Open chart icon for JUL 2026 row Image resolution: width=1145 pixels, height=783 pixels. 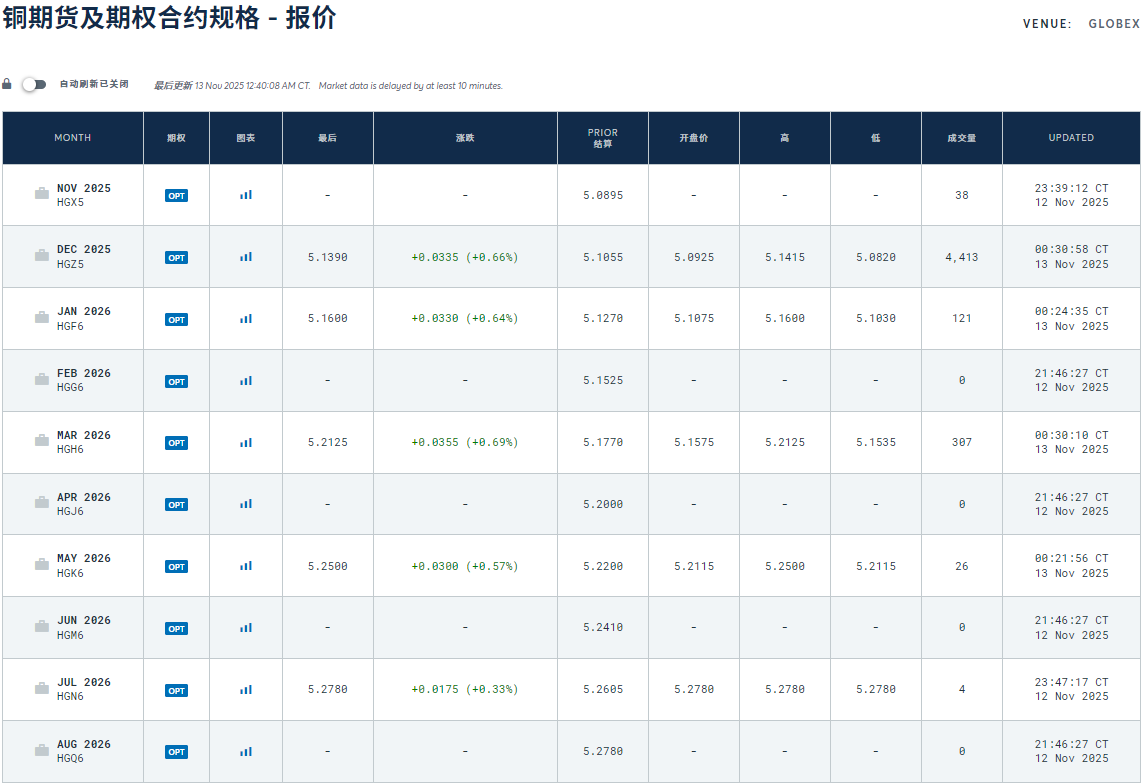pyautogui.click(x=245, y=689)
